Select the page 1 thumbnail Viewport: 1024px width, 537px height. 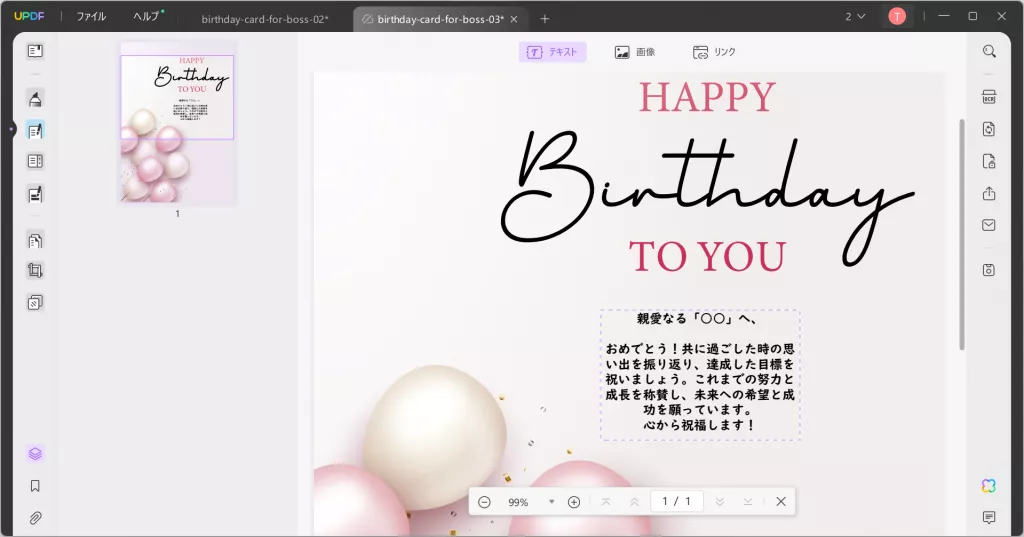177,123
